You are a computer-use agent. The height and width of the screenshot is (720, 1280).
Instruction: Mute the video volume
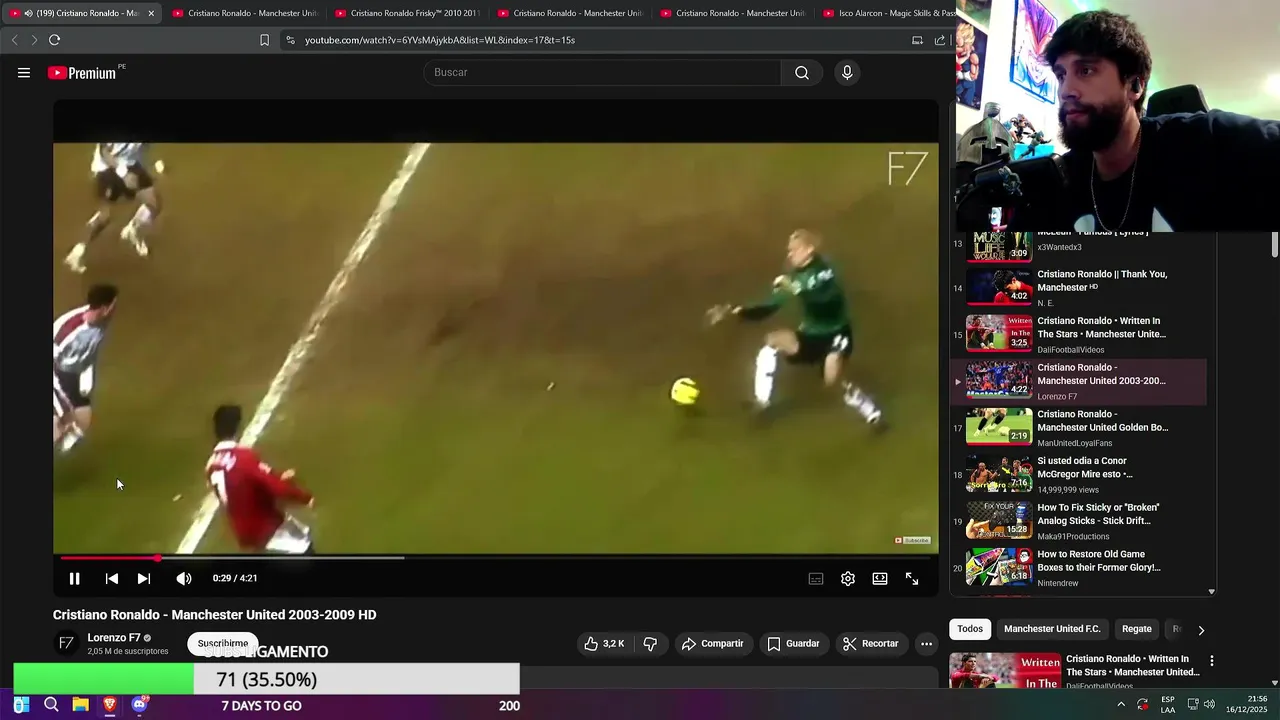[x=184, y=579]
